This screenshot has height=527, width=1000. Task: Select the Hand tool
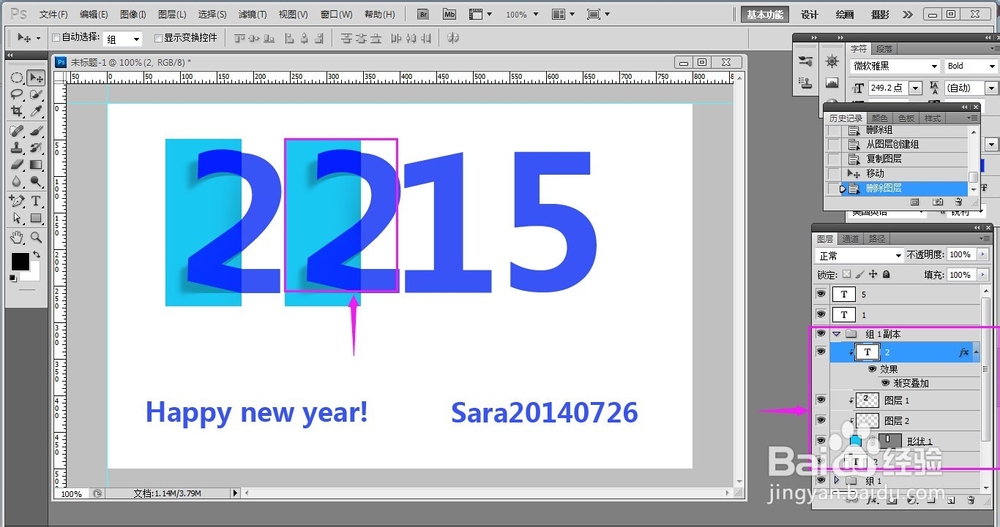pyautogui.click(x=17, y=237)
